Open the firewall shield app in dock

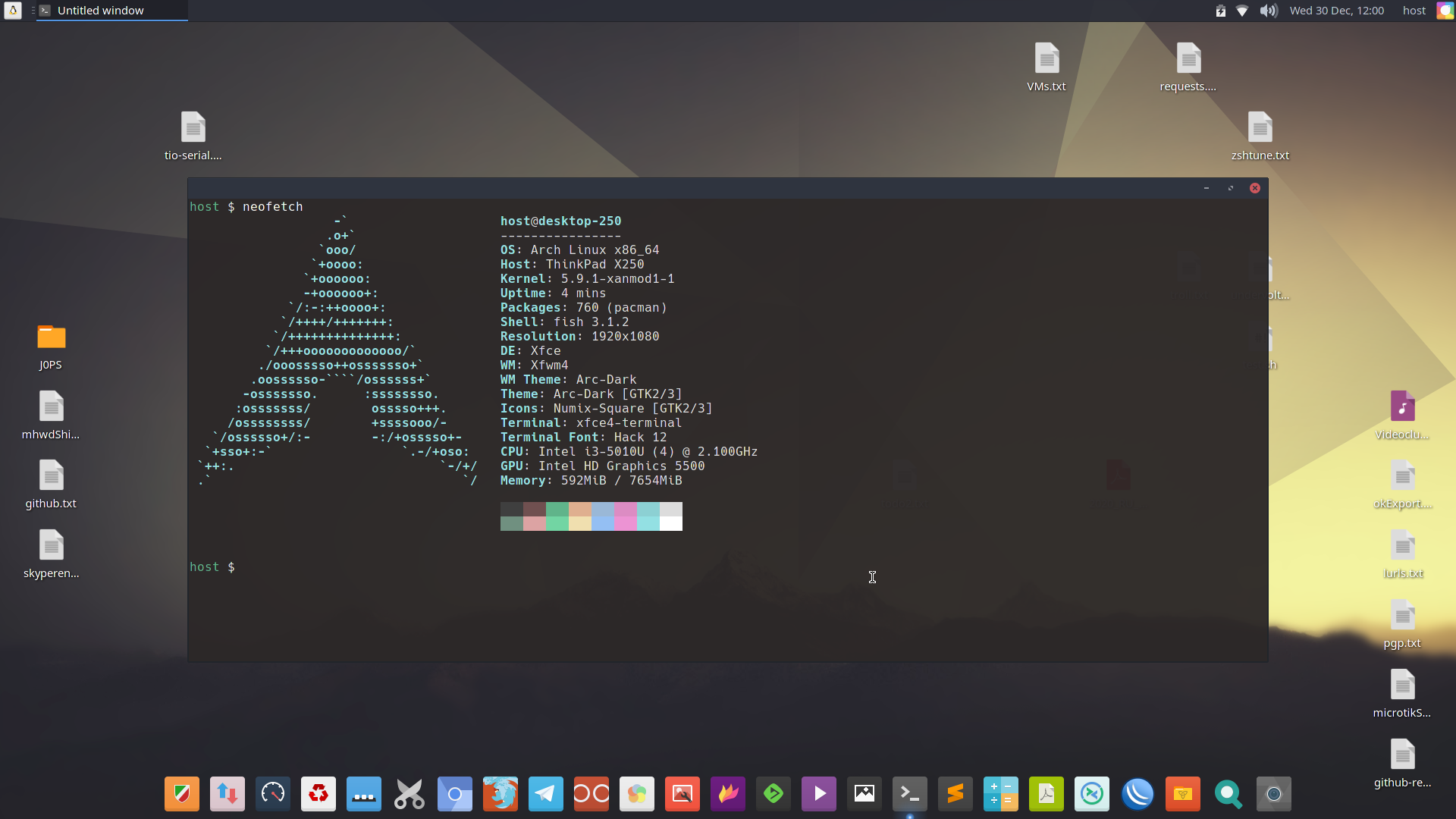click(182, 794)
